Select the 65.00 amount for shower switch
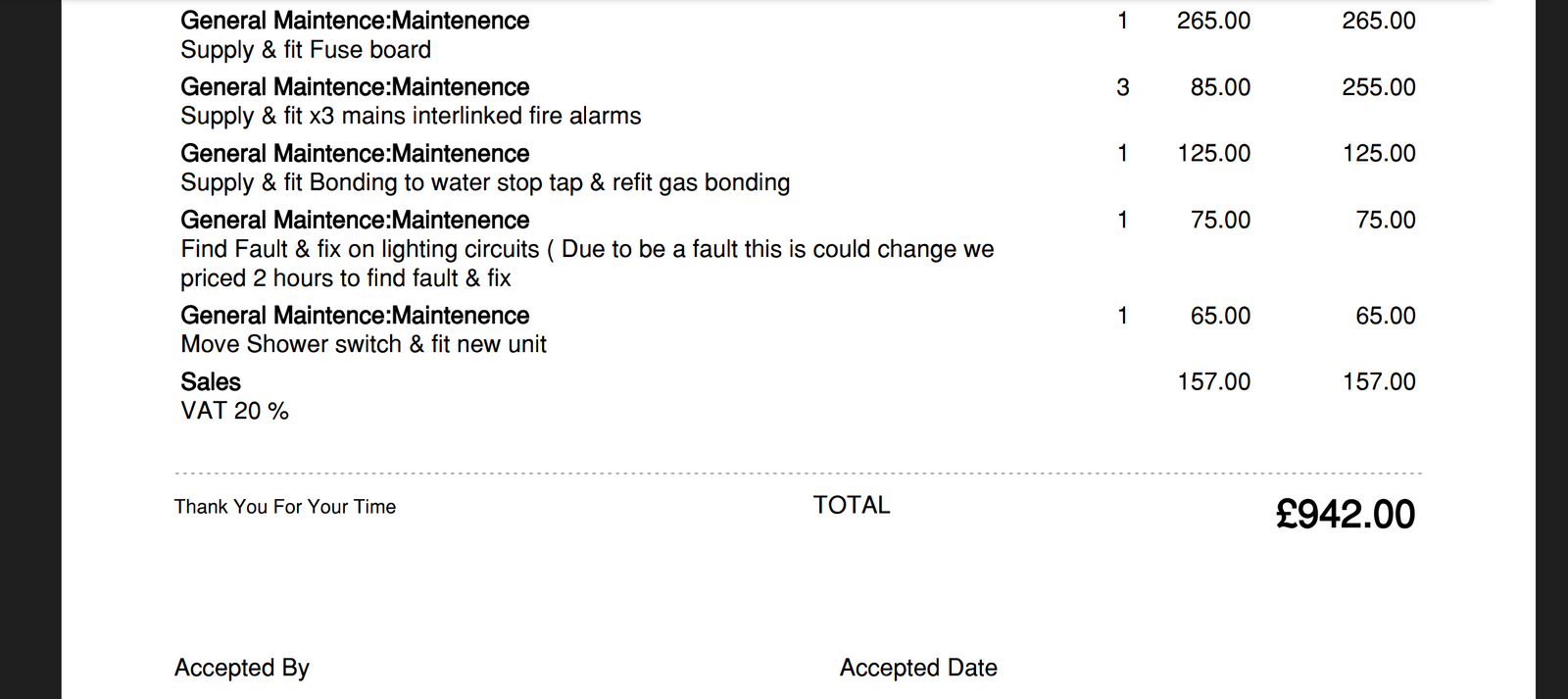1568x699 pixels. pos(1385,316)
